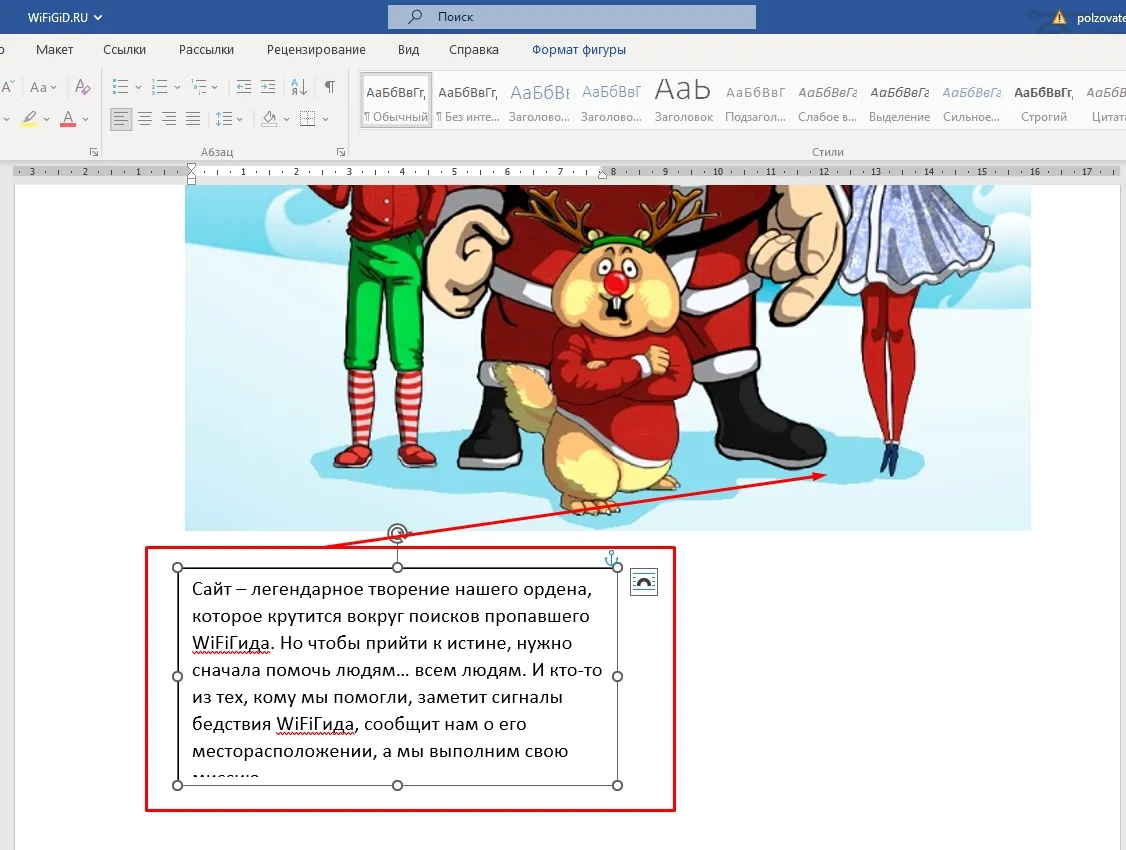This screenshot has height=850, width=1126.
Task: Open layout options icon beside text box
Action: (643, 582)
